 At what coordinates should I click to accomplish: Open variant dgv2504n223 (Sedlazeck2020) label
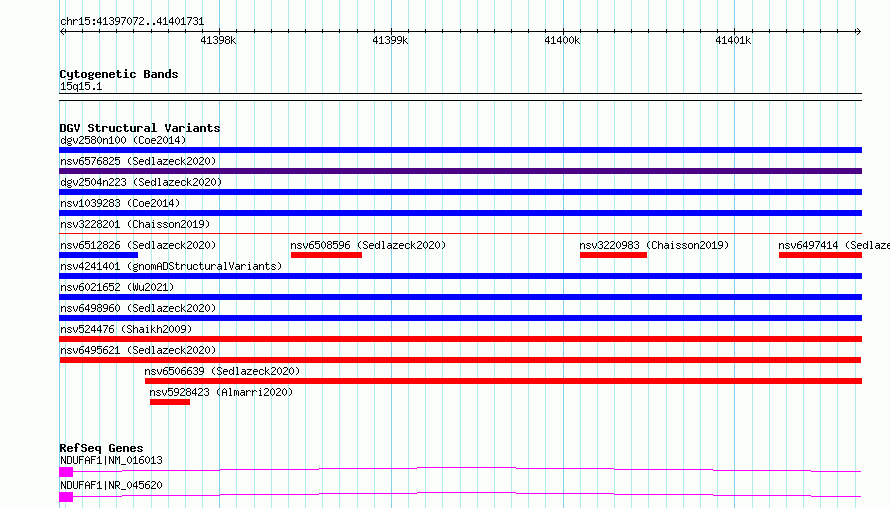pyautogui.click(x=141, y=182)
